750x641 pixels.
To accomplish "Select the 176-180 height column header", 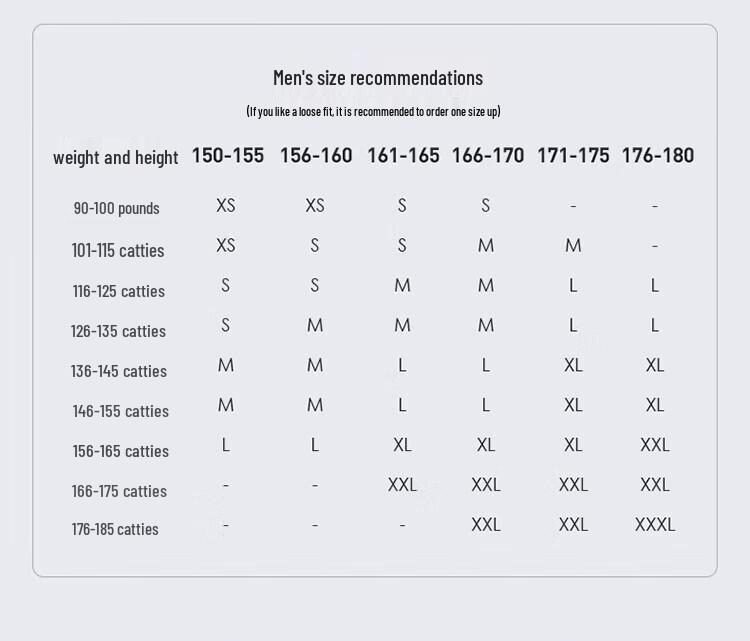I will (657, 155).
